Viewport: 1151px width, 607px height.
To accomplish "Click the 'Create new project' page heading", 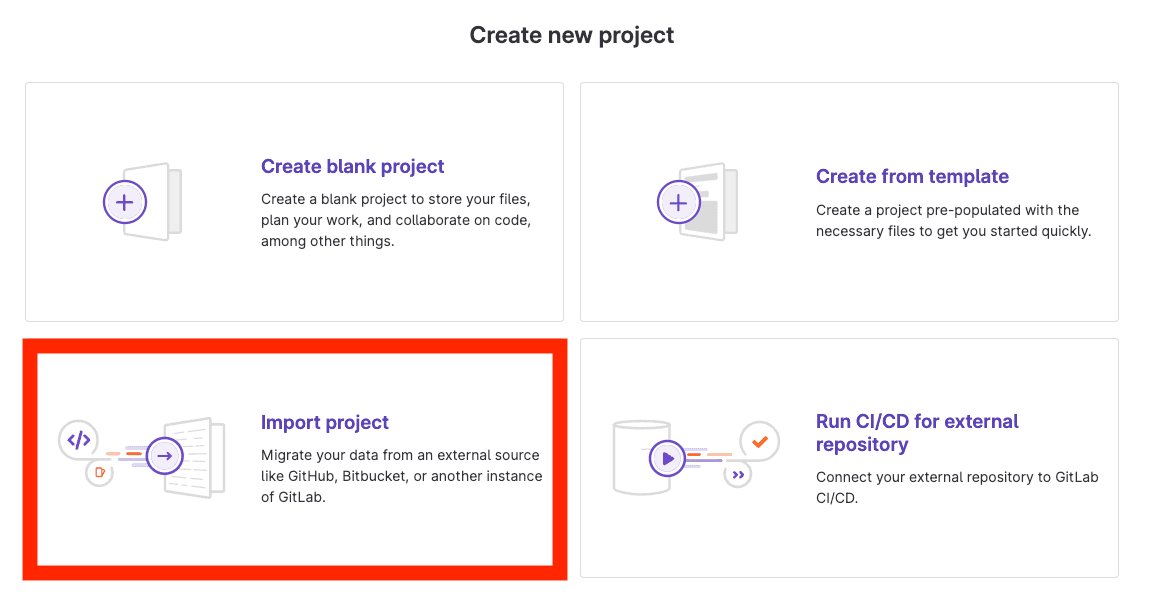I will pyautogui.click(x=572, y=35).
